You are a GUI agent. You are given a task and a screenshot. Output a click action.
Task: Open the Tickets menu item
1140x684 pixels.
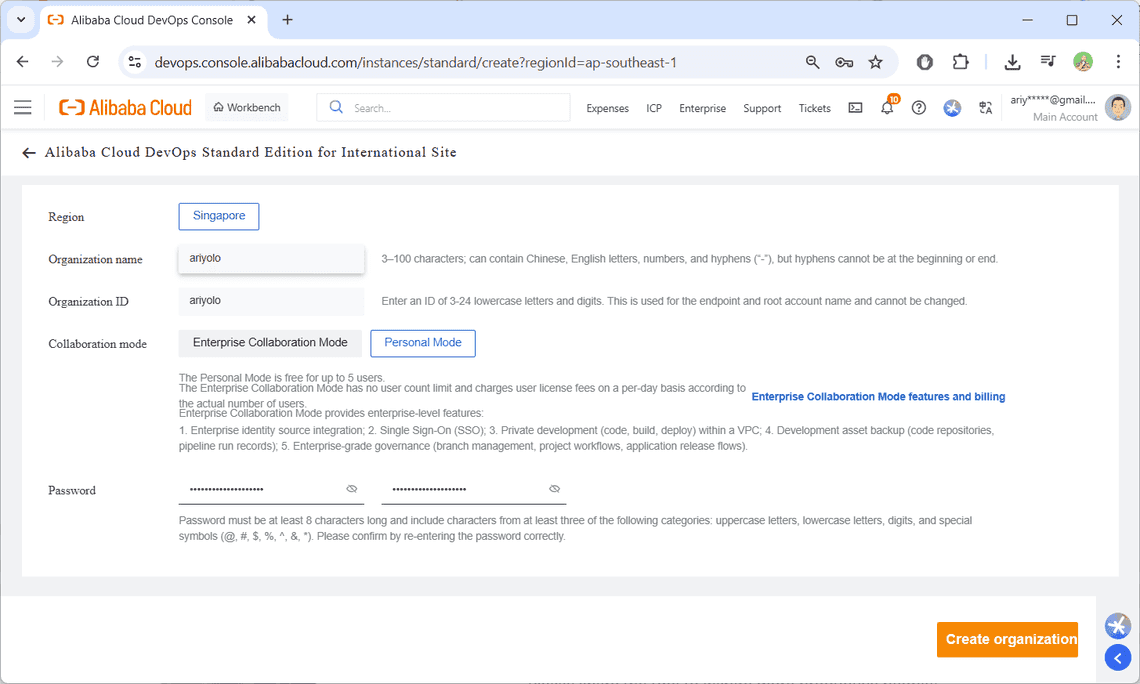[814, 108]
